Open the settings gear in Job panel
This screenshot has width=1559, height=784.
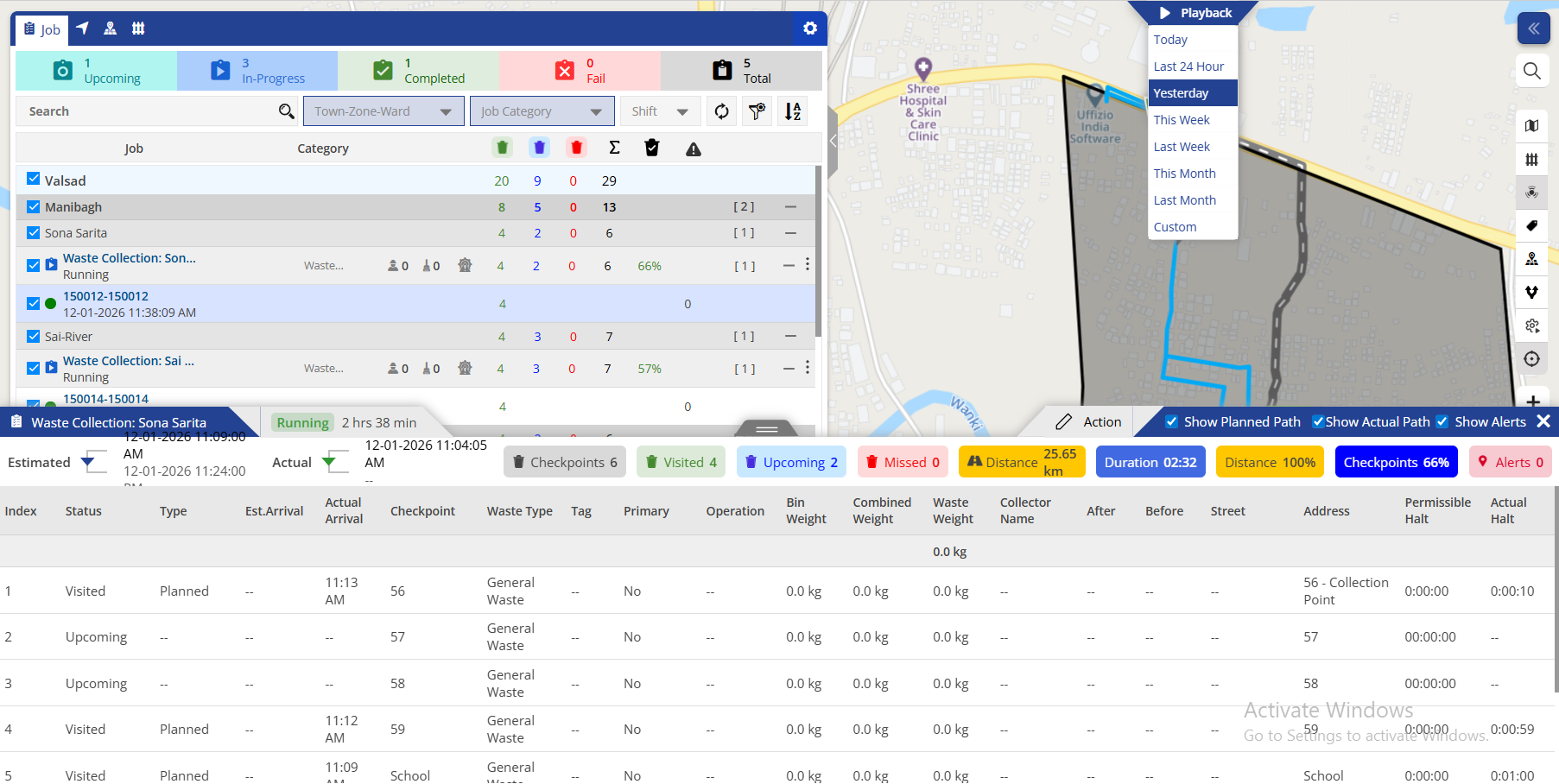click(x=809, y=28)
